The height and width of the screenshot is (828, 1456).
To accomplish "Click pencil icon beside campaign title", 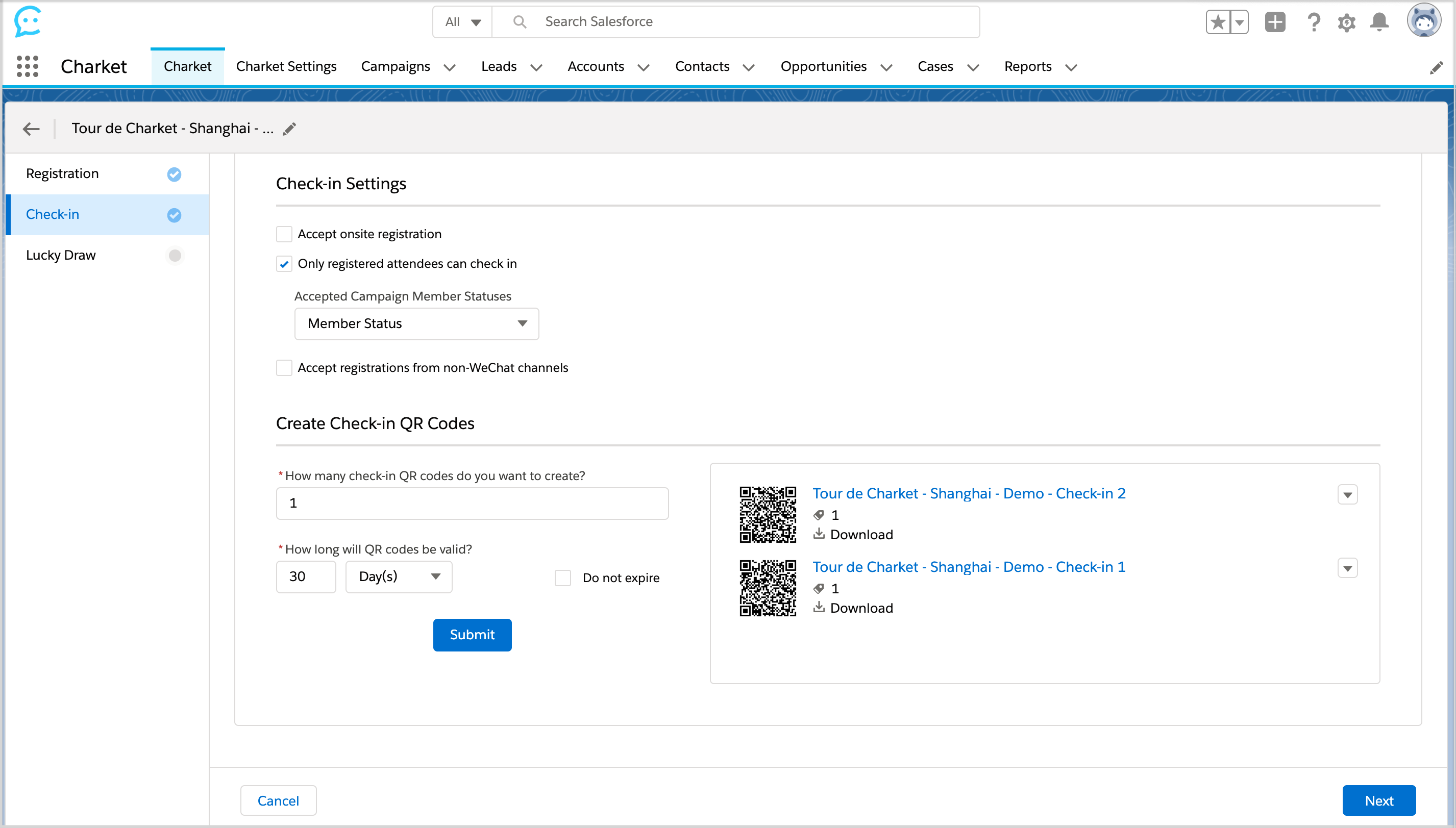I will 289,129.
